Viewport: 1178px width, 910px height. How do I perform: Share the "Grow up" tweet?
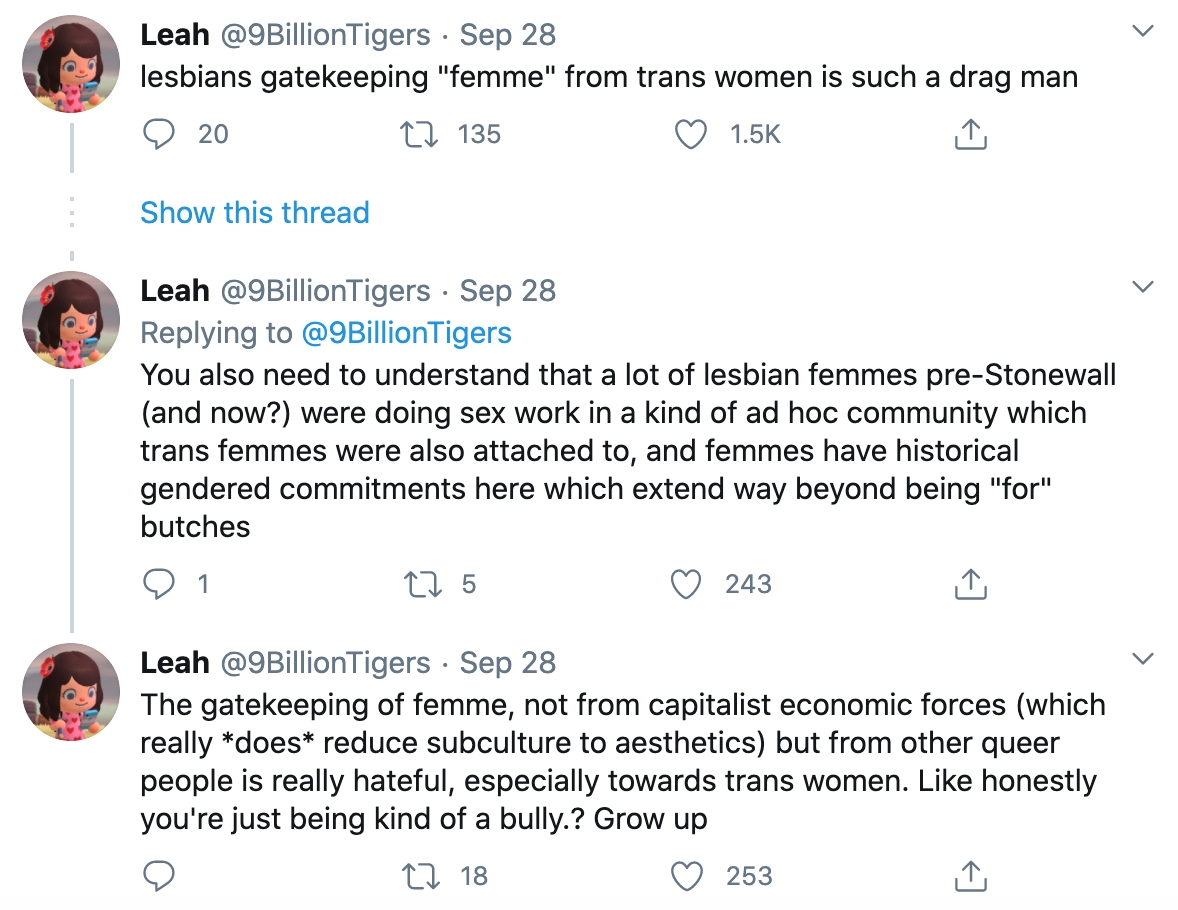[x=967, y=876]
